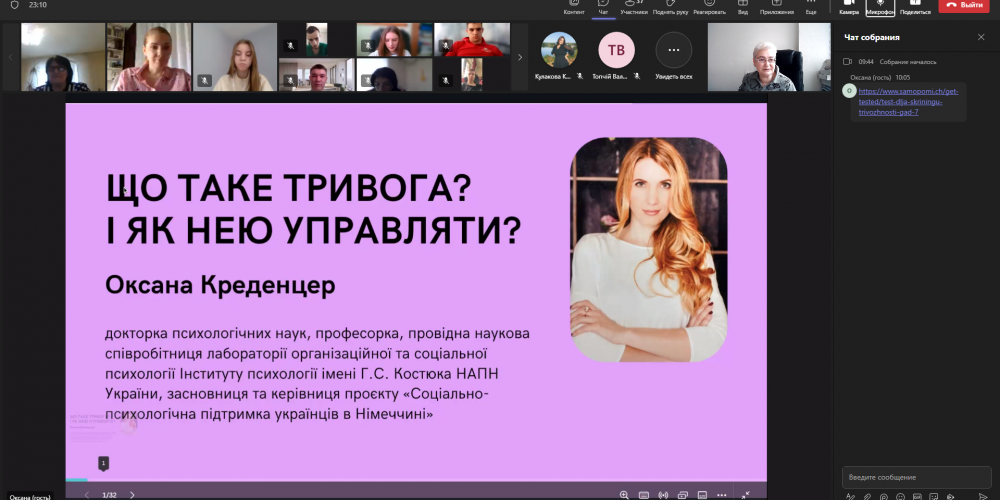Go to the next slide arrow
This screenshot has height=500, width=1000.
pyautogui.click(x=132, y=494)
